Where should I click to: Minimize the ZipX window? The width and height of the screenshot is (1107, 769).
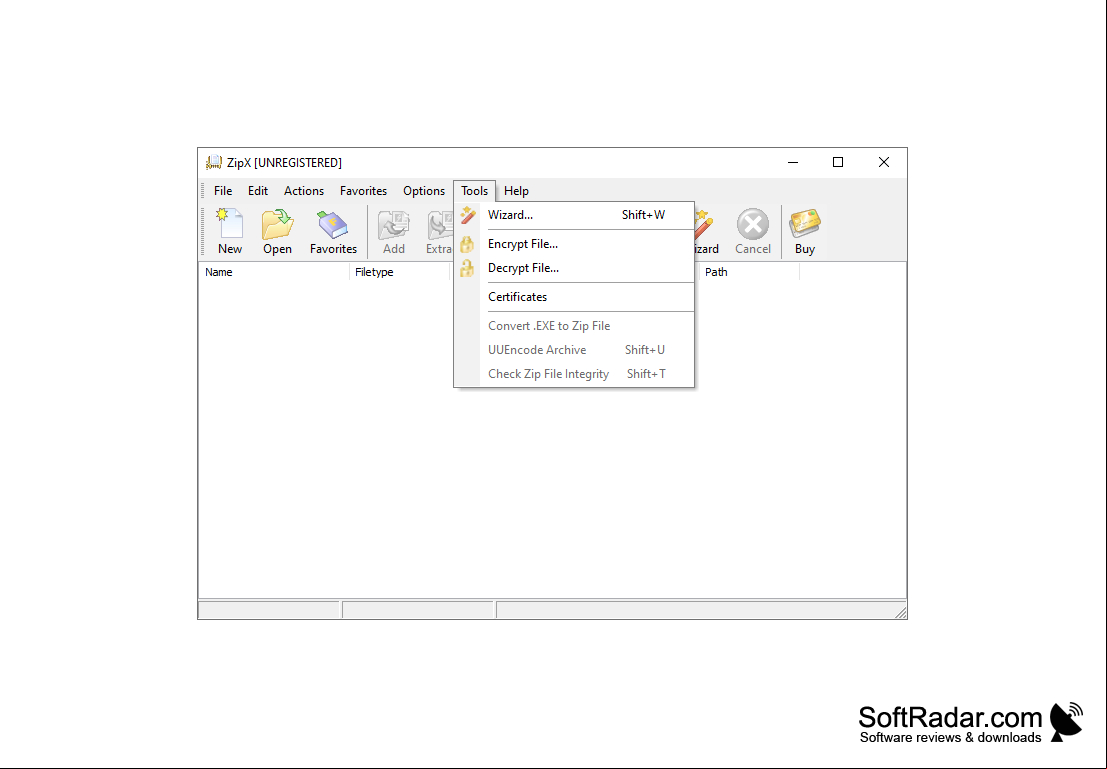793,162
